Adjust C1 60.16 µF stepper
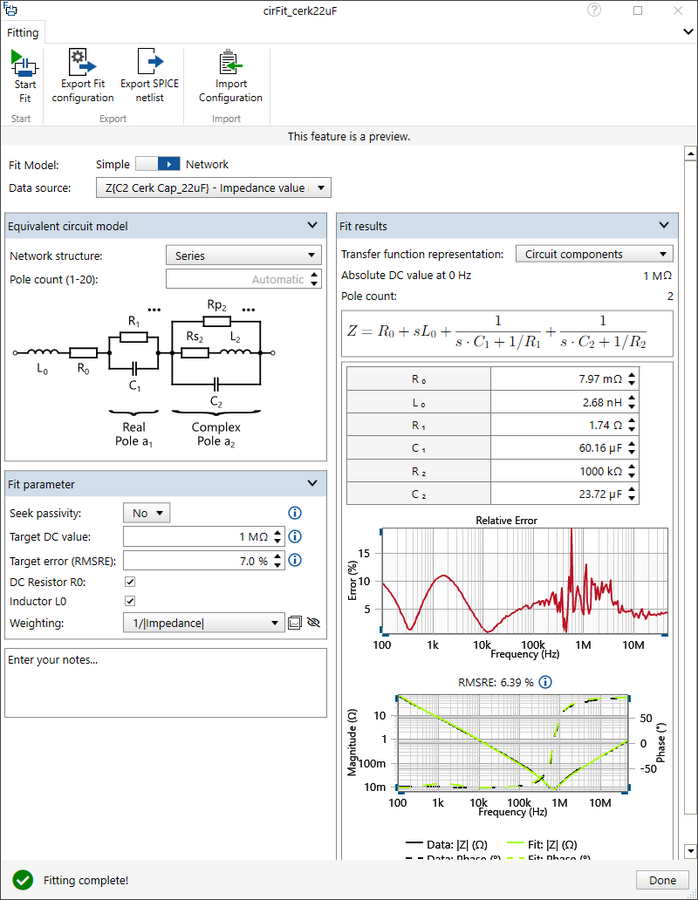 coord(632,448)
